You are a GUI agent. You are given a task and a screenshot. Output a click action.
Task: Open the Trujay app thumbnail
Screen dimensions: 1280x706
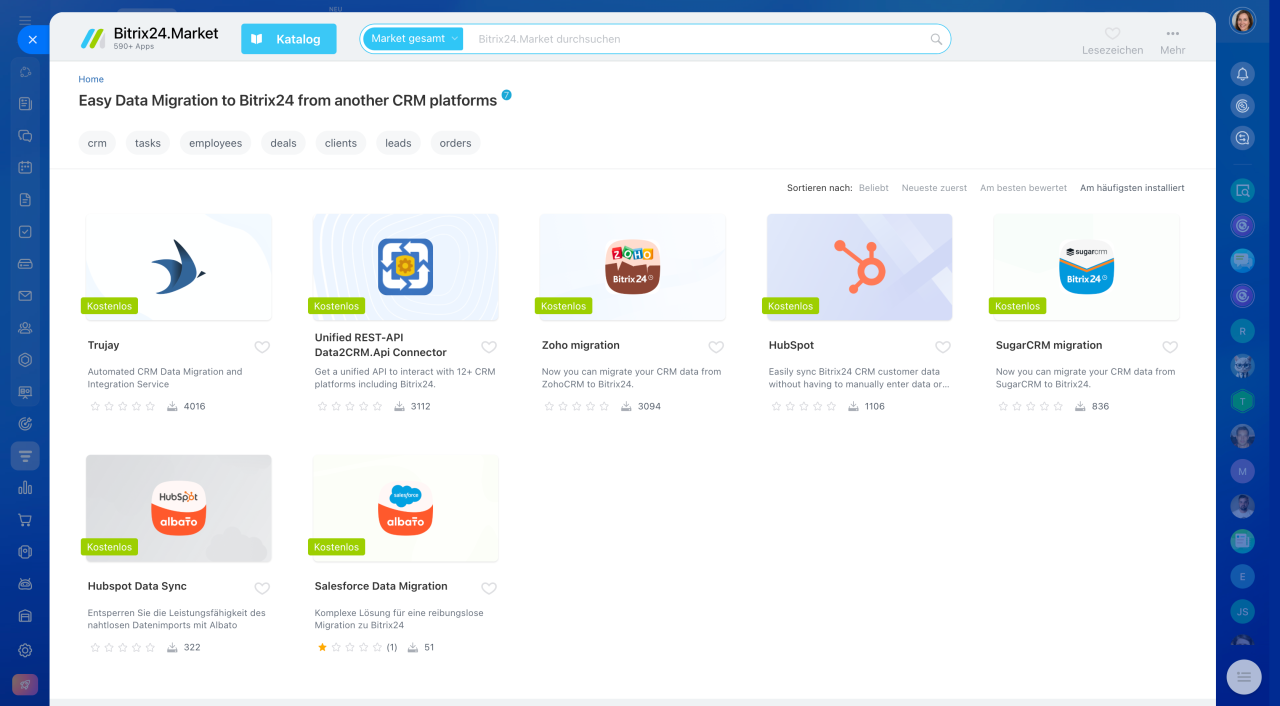click(x=178, y=267)
